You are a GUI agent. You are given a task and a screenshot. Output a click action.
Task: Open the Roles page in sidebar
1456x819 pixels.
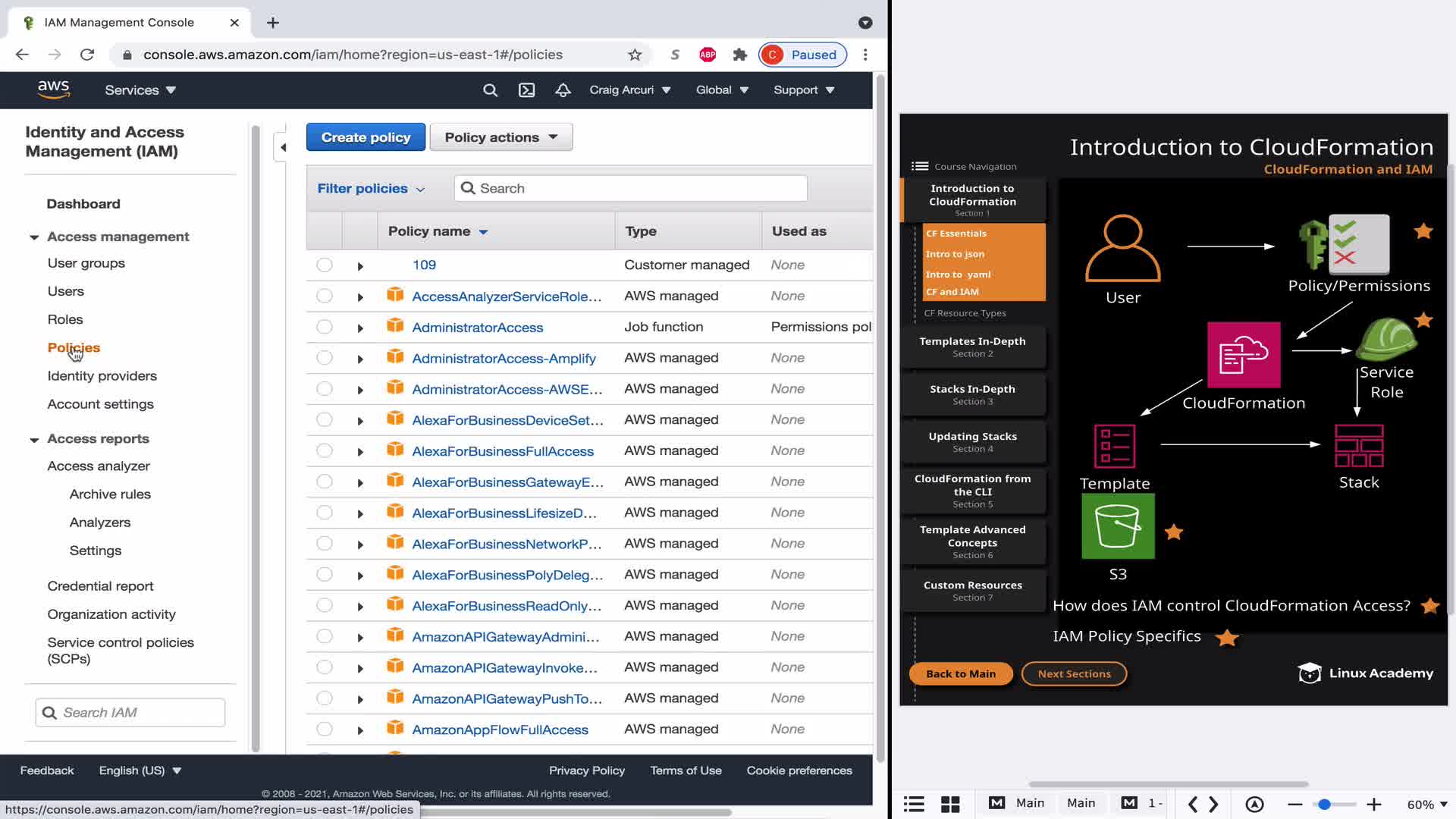65,319
